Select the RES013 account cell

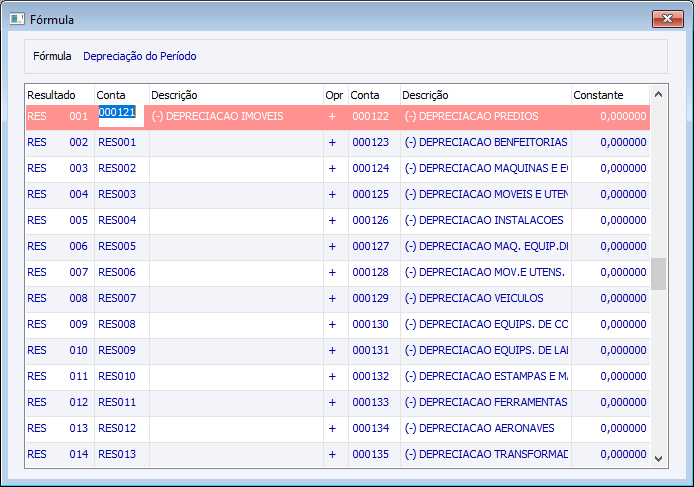[x=122, y=454]
